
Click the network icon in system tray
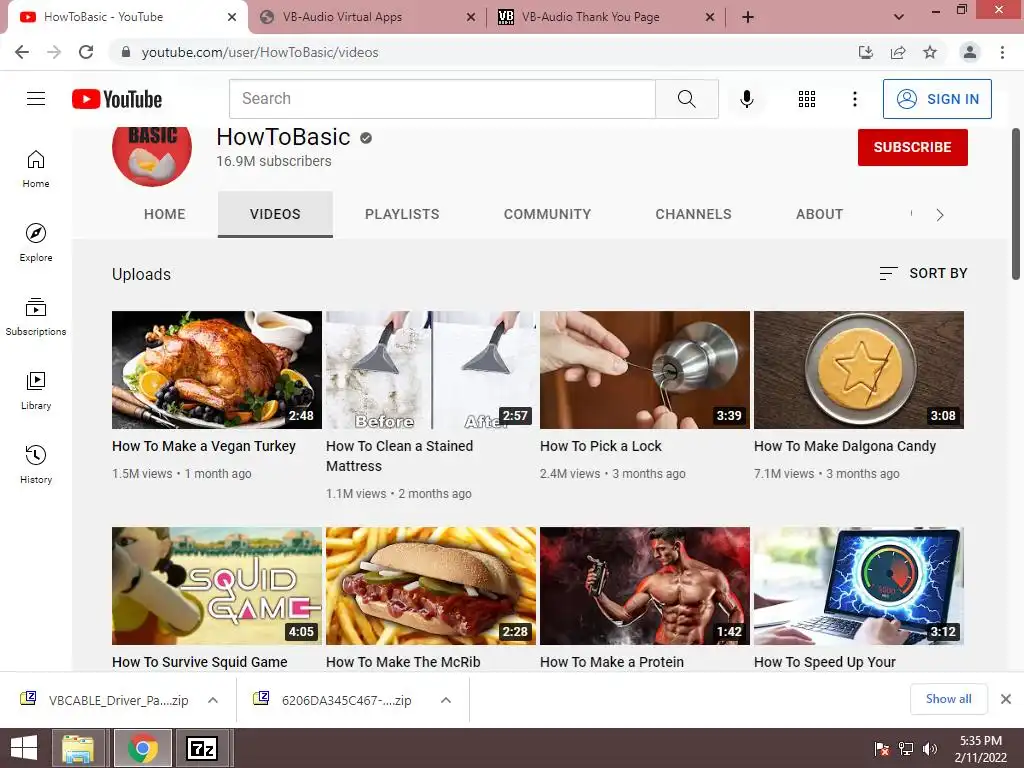[906, 749]
